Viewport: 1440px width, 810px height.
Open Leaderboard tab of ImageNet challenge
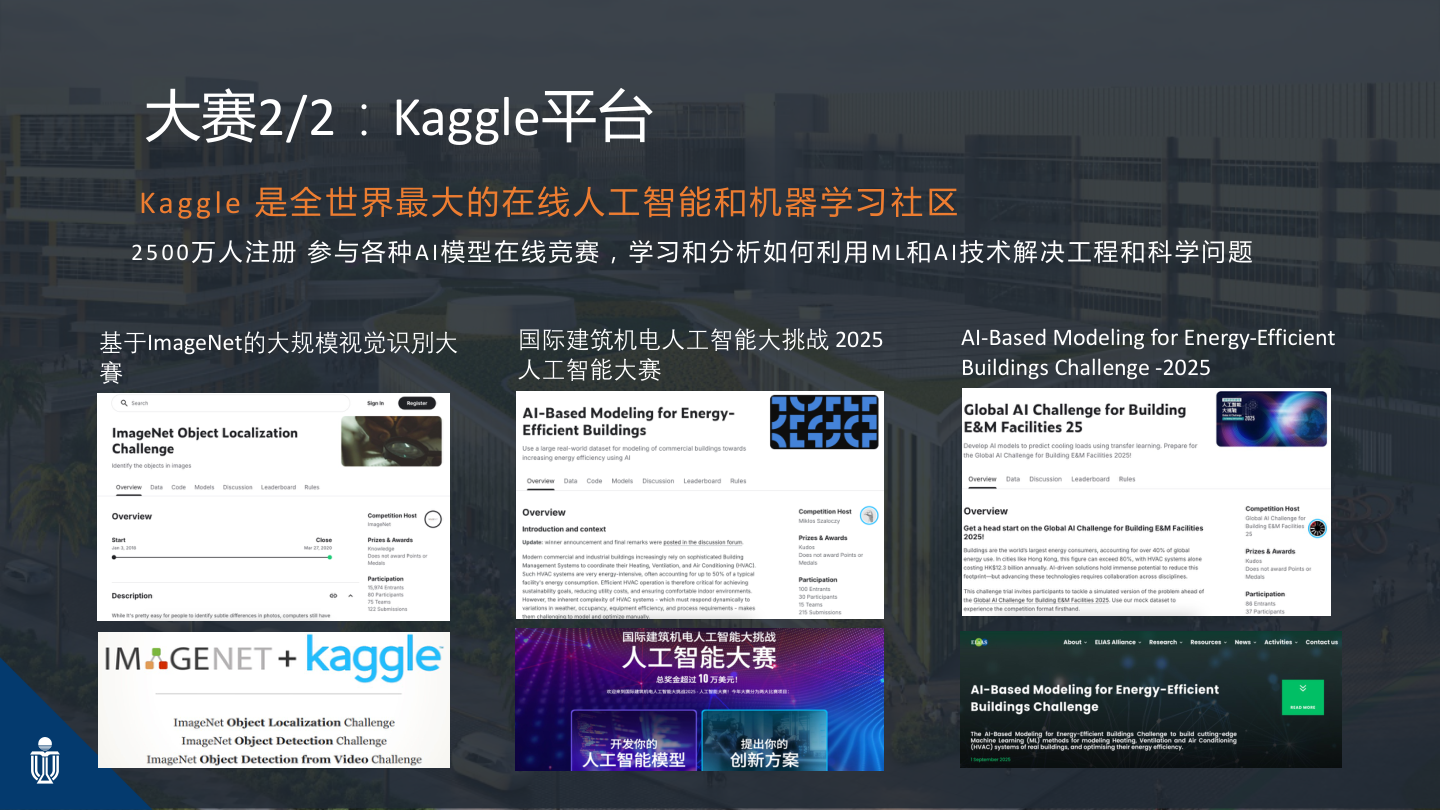coord(278,487)
